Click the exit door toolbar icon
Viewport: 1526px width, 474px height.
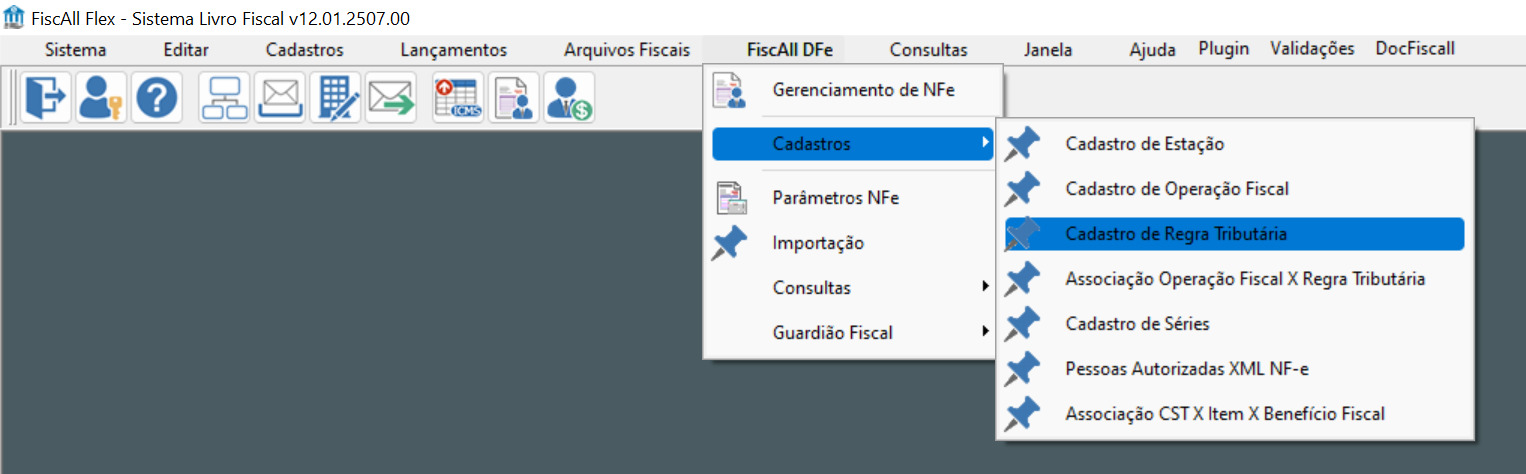click(x=45, y=98)
